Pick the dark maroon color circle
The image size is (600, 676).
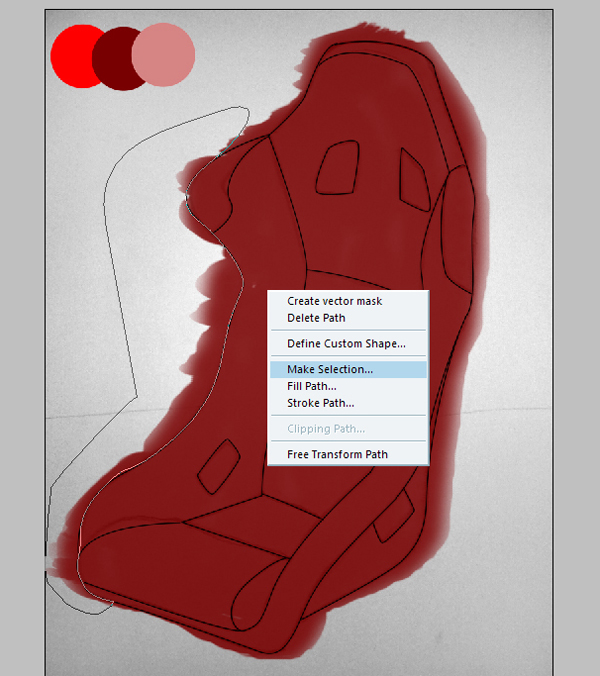tap(116, 59)
